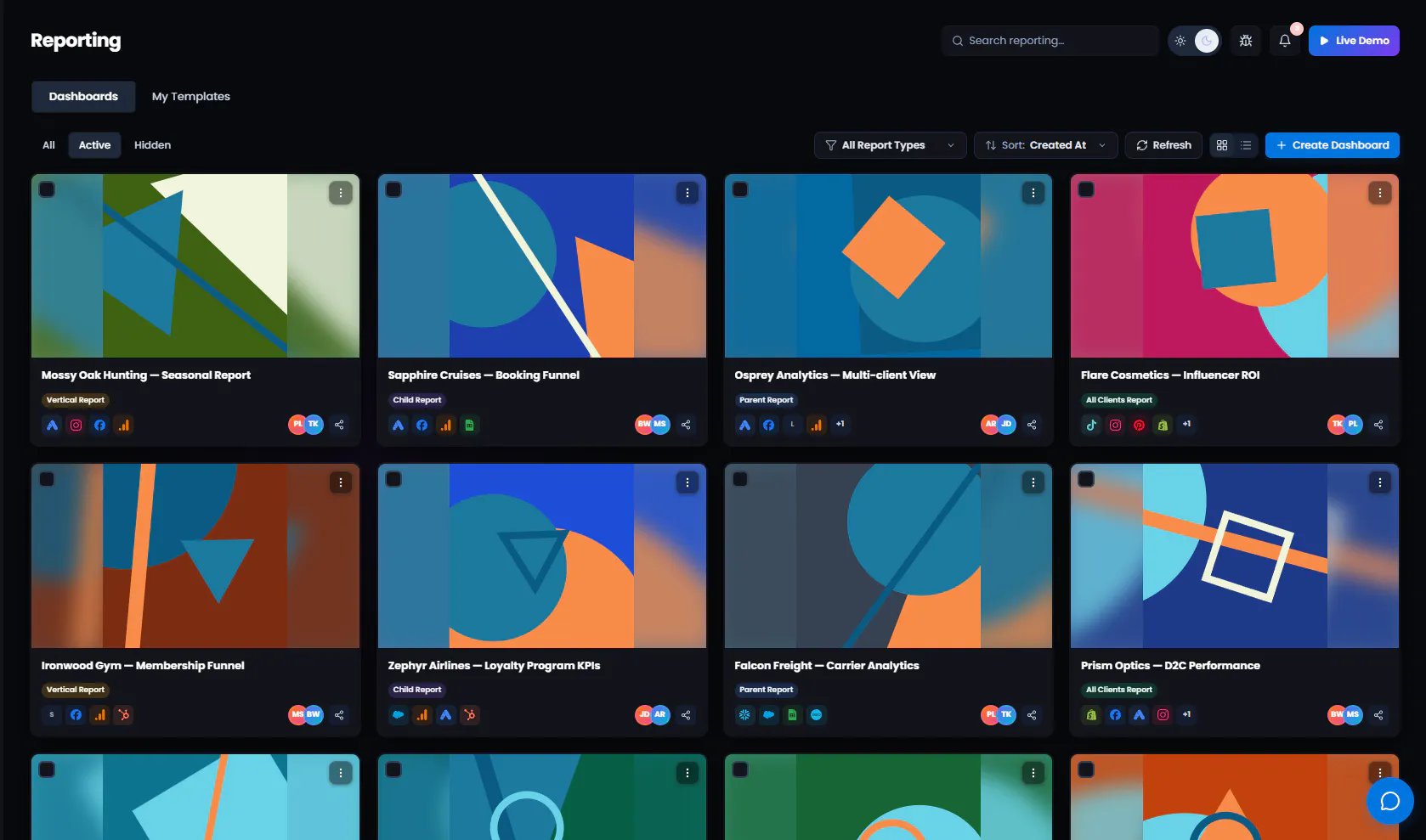Switch to Dashboards tab
Viewport: 1426px width, 840px height.
coord(83,97)
